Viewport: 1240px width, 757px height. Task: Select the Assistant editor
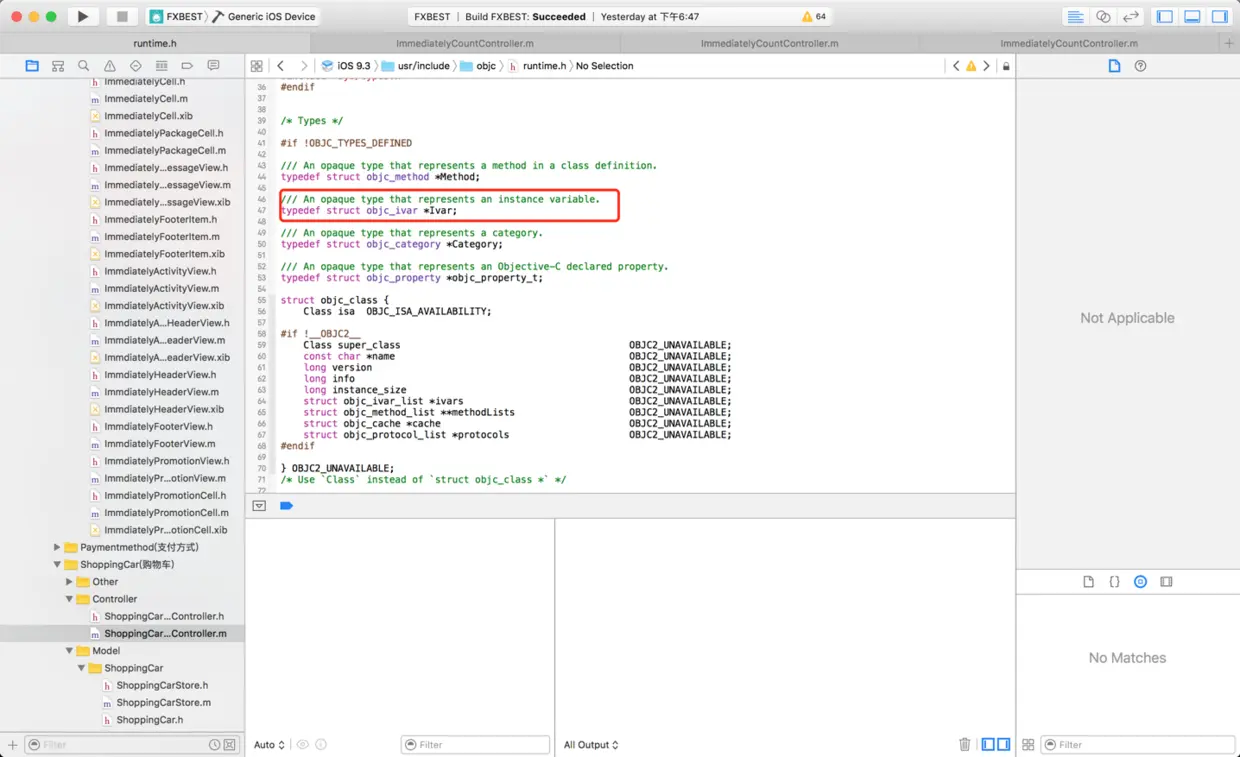click(x=1103, y=17)
